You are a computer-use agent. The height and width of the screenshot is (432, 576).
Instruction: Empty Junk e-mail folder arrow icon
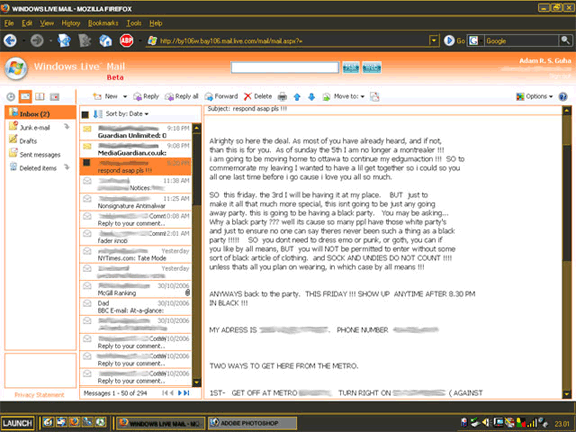point(67,127)
